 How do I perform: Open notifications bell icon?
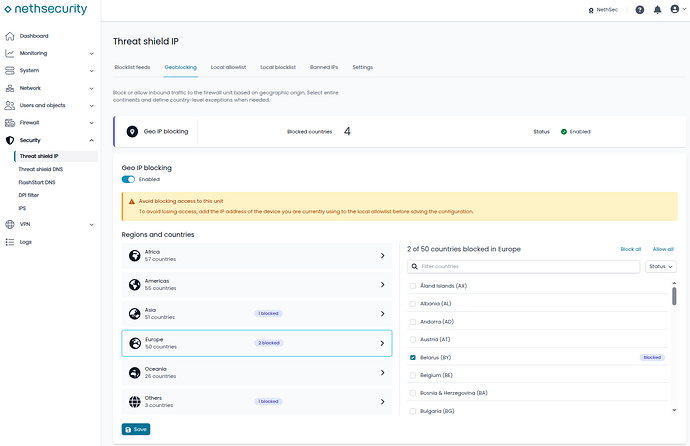(x=657, y=10)
